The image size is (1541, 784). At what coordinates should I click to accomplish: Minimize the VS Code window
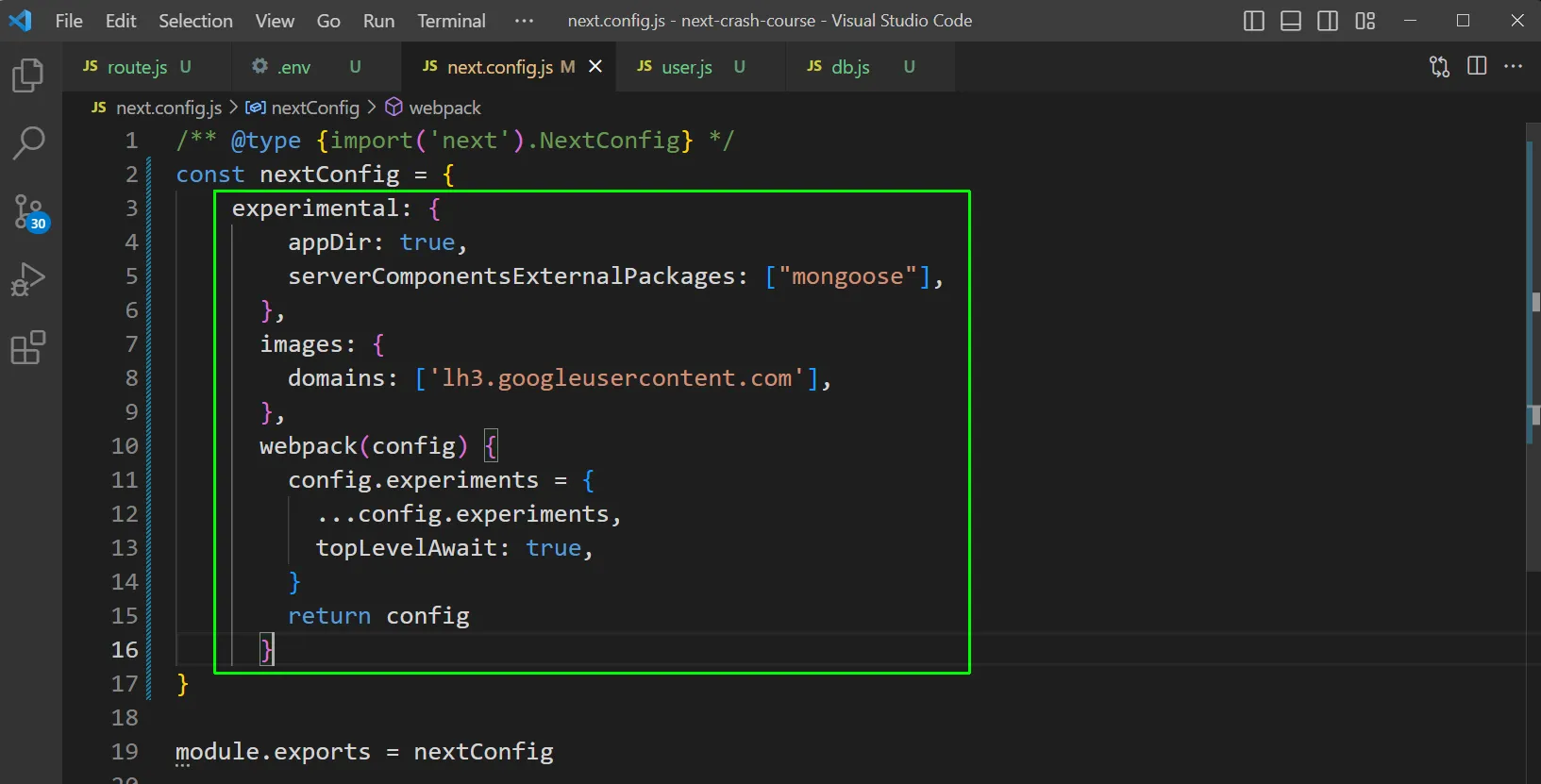pyautogui.click(x=1410, y=21)
